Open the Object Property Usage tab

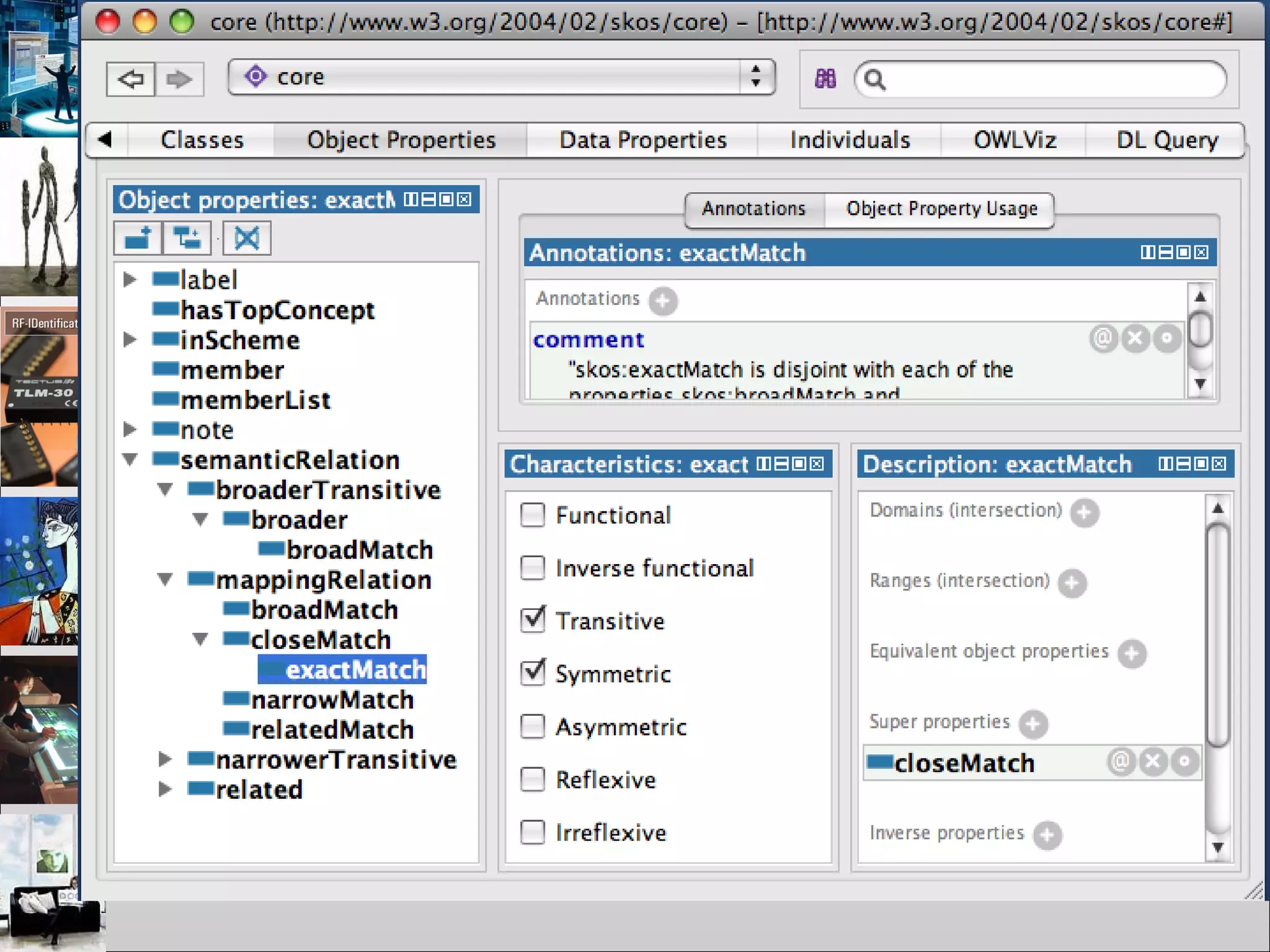tap(941, 209)
